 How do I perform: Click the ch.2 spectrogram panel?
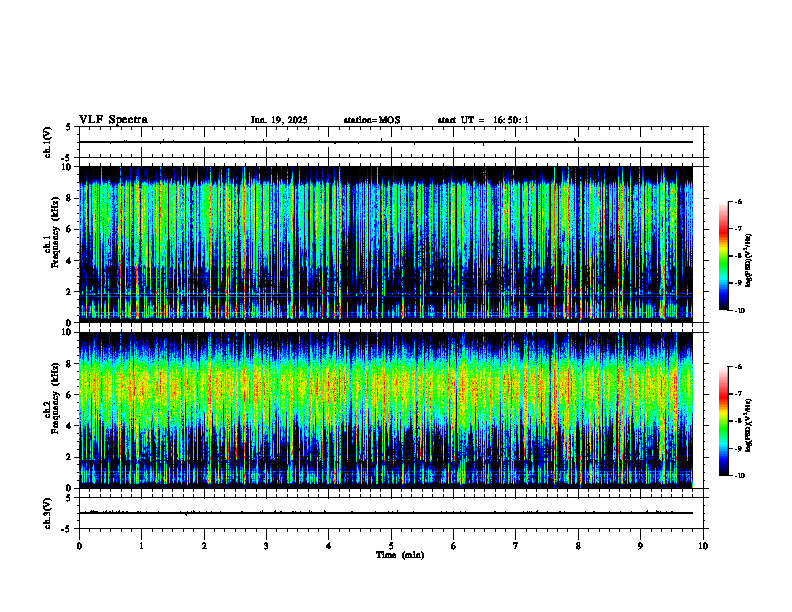coord(385,410)
